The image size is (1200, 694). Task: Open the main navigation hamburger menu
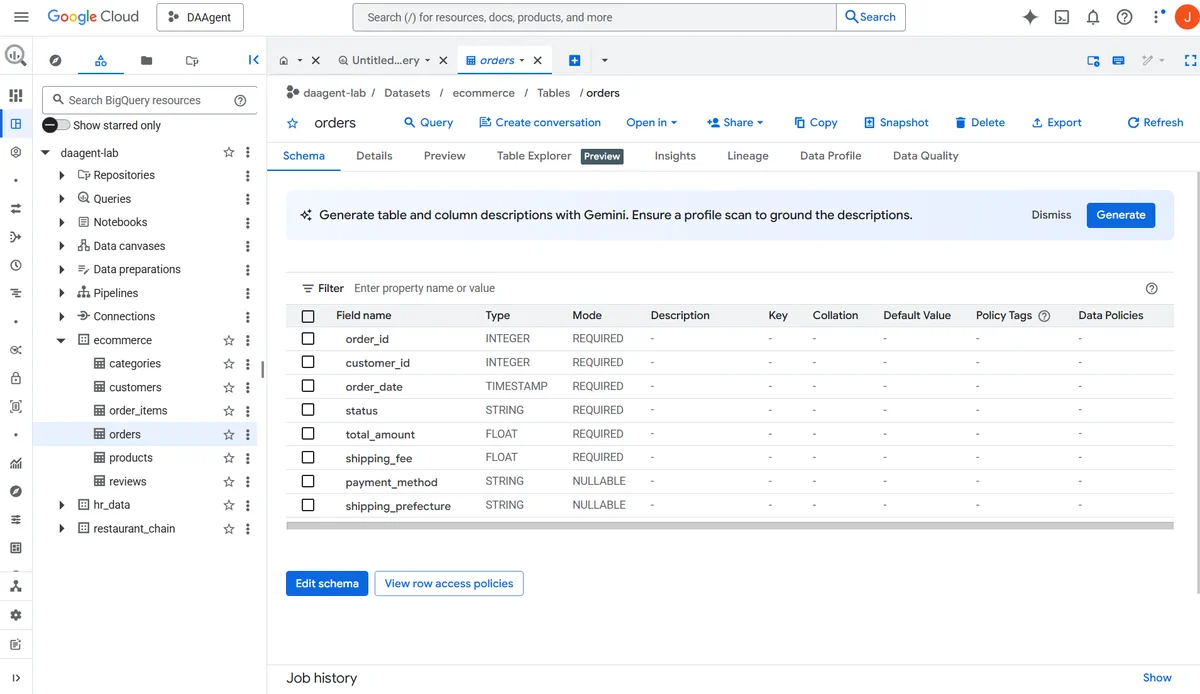[21, 17]
